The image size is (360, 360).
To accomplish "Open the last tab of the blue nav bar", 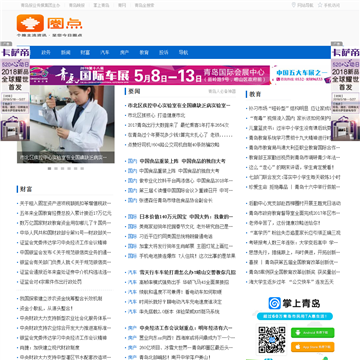I will [x=183, y=53].
